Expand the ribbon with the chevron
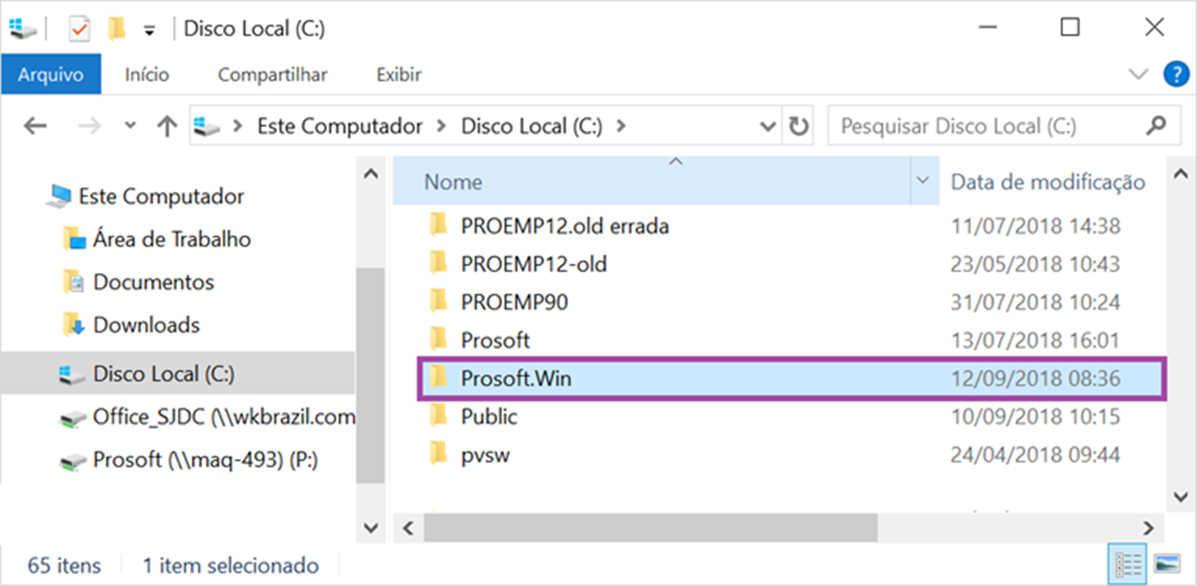 (x=1138, y=74)
